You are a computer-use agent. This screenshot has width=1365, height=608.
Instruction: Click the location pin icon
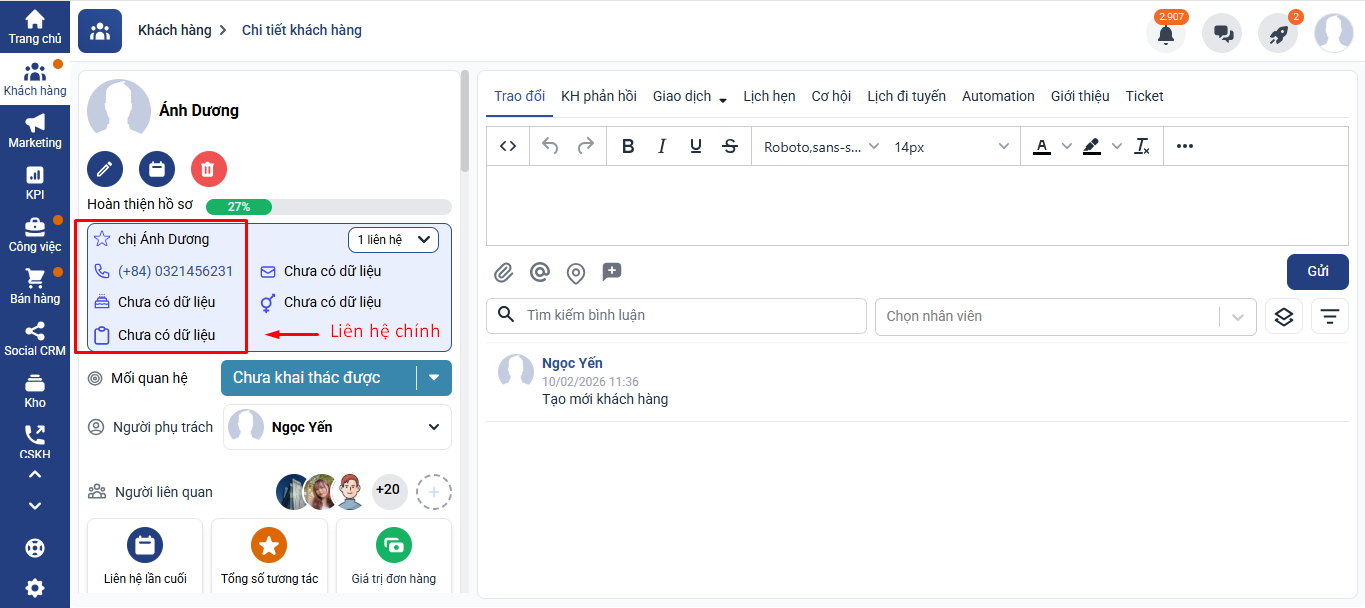[576, 272]
